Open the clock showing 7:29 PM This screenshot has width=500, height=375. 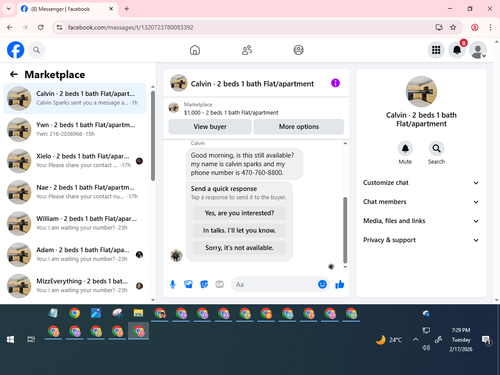(x=461, y=340)
